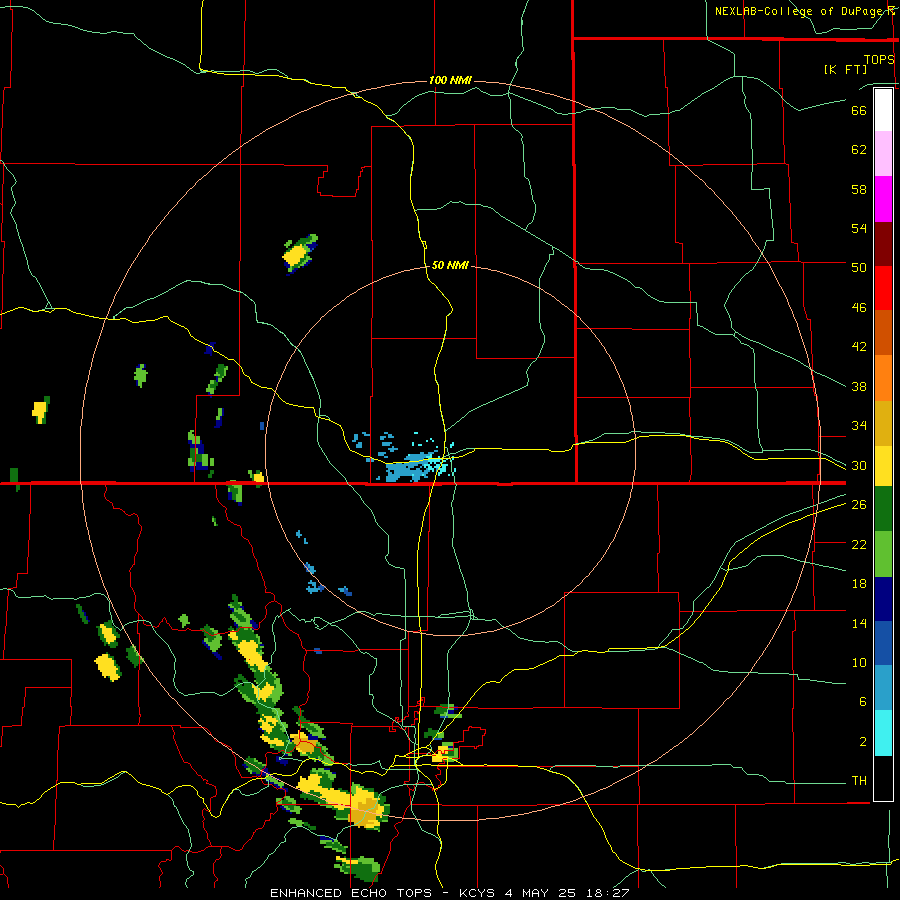Click the '6' legend value
The image size is (900, 900).
[862, 702]
